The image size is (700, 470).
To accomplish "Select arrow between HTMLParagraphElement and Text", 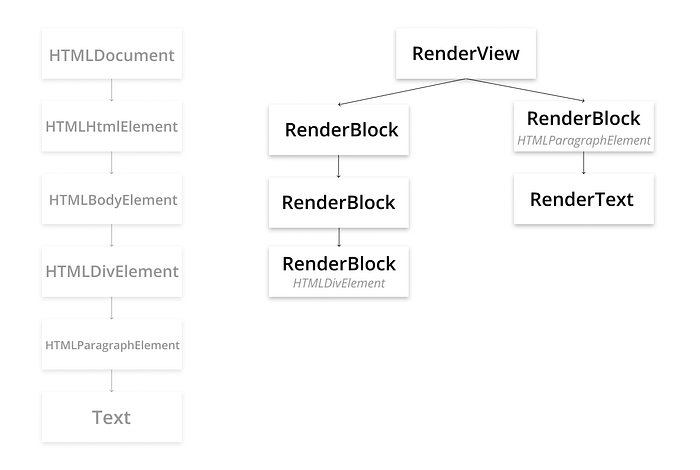I will (112, 381).
